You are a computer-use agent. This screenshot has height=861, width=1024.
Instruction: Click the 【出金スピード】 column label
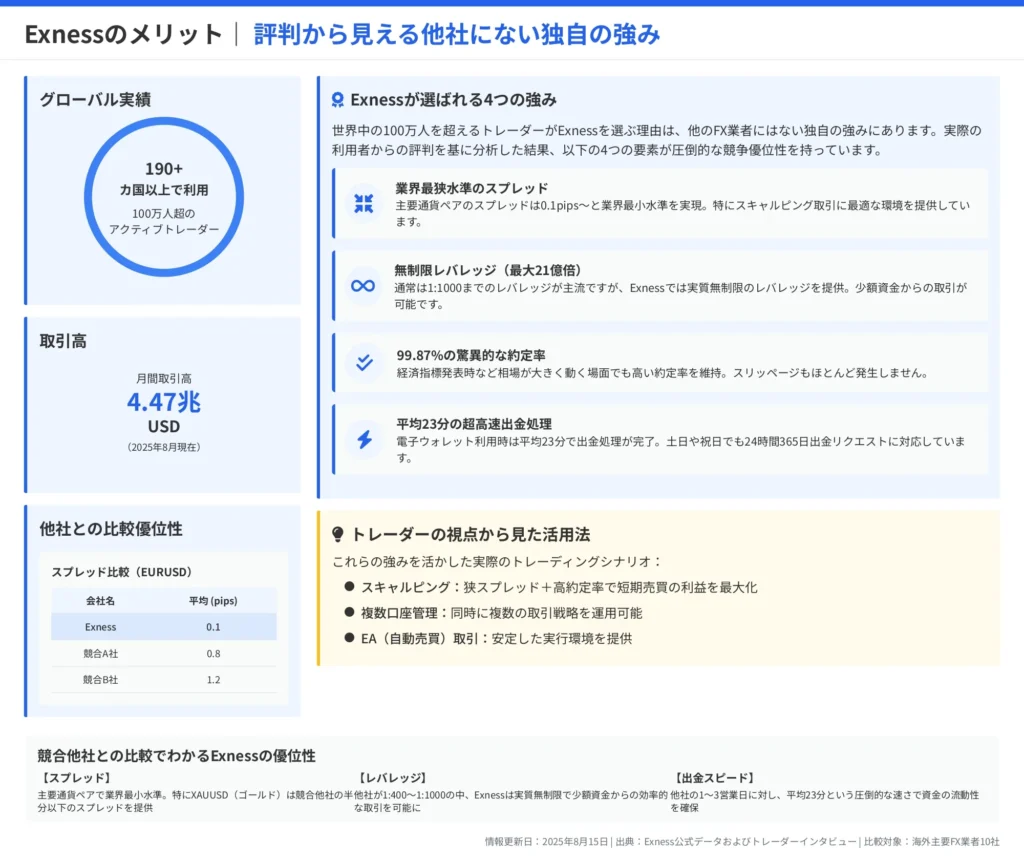tap(714, 778)
